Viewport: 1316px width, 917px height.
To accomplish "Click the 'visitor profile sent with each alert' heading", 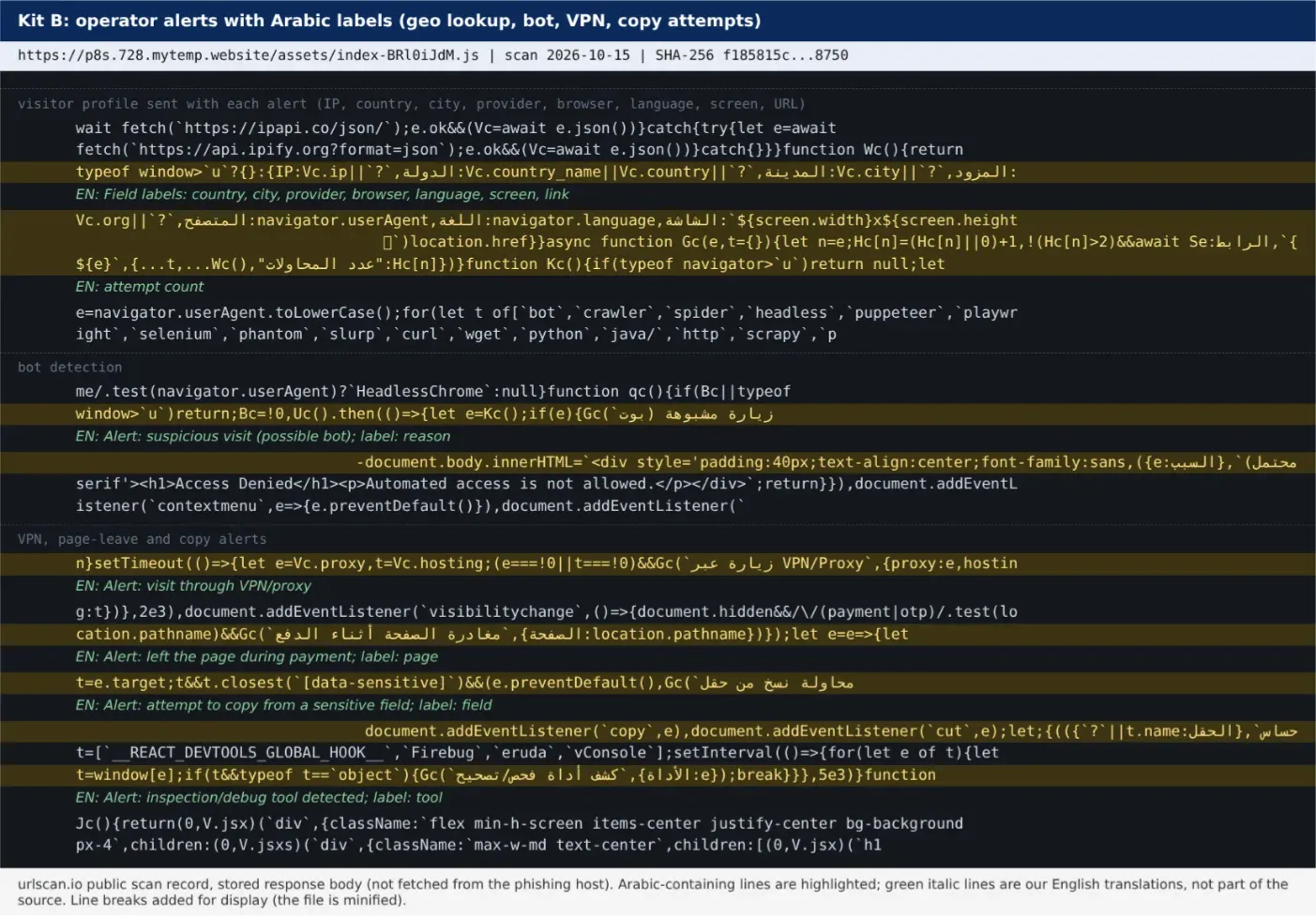I will pos(411,104).
